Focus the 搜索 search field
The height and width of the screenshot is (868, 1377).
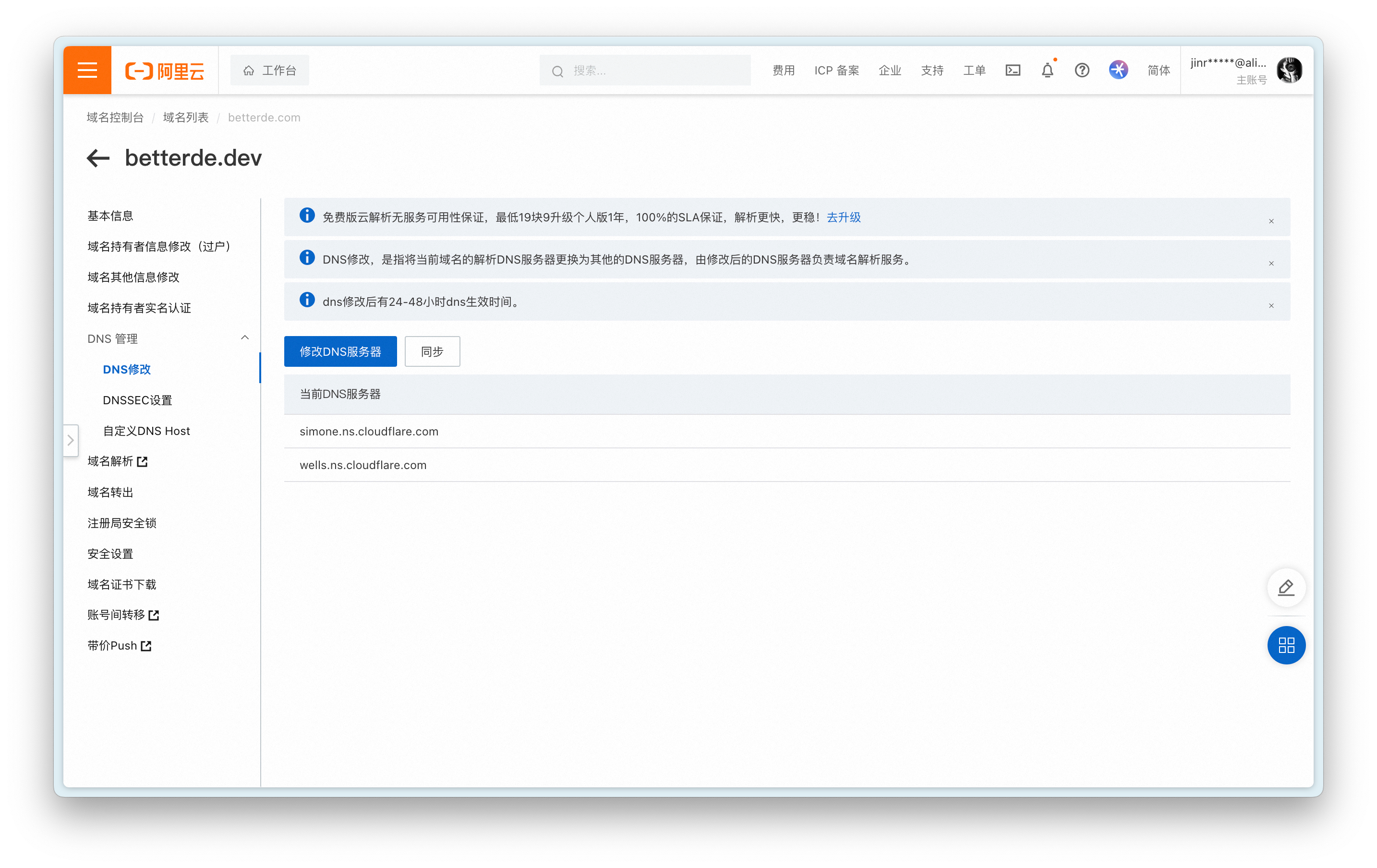coord(645,70)
